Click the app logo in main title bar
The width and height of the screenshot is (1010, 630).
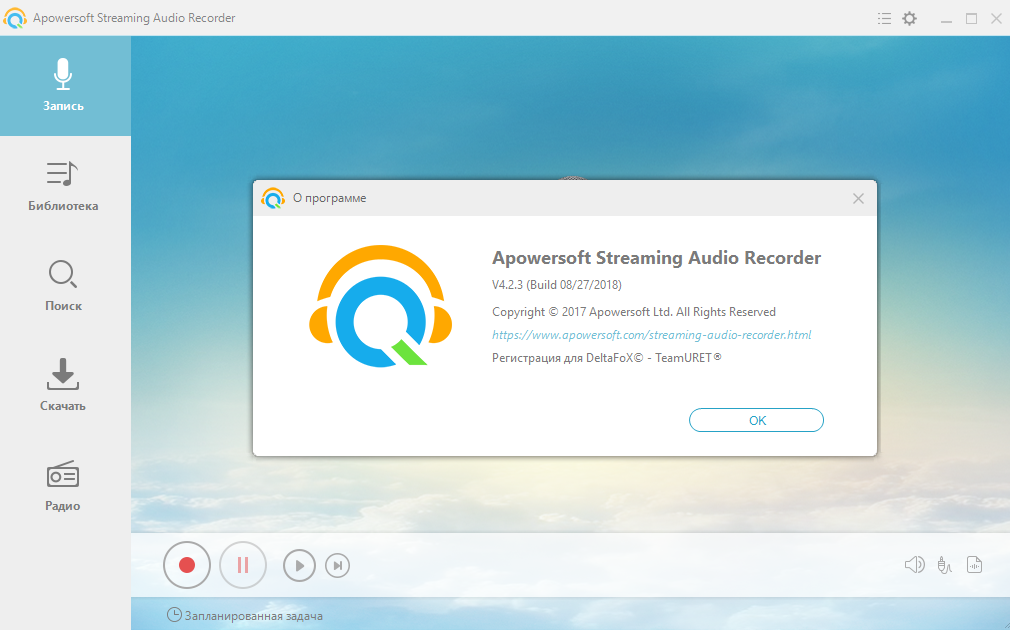15,18
